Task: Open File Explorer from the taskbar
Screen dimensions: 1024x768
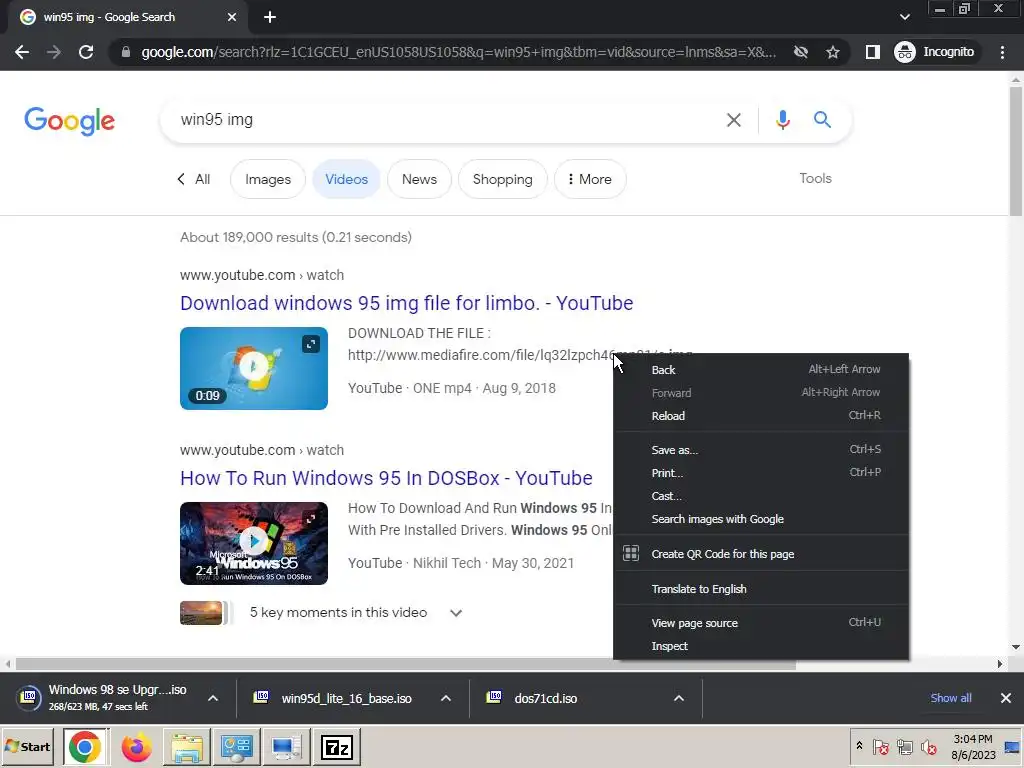Action: [187, 747]
